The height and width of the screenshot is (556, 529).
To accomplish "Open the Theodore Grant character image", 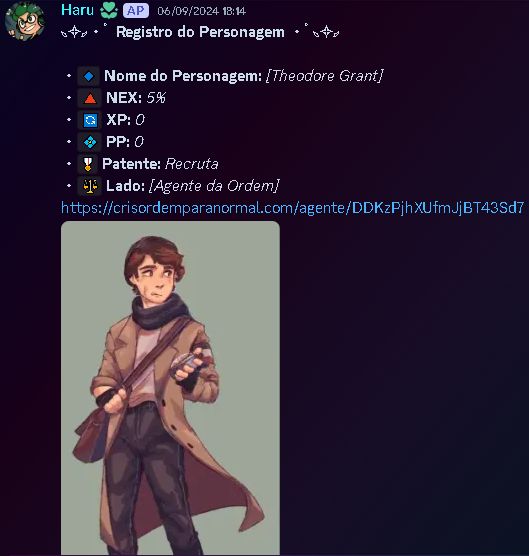I will click(x=171, y=388).
